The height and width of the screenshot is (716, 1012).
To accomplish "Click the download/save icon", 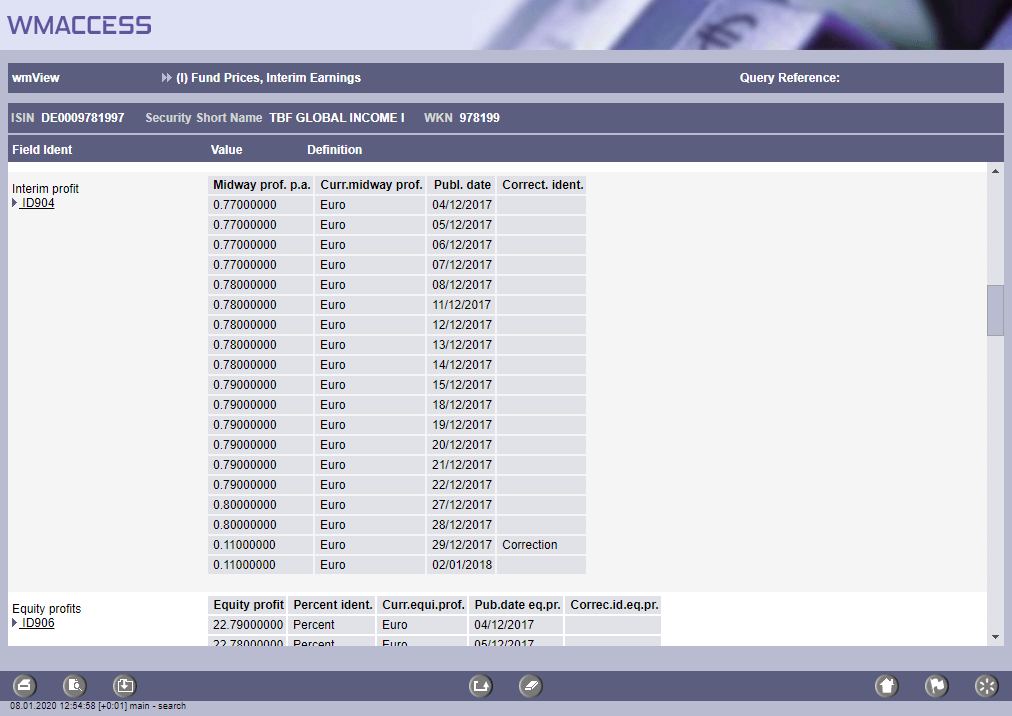I will coord(124,686).
